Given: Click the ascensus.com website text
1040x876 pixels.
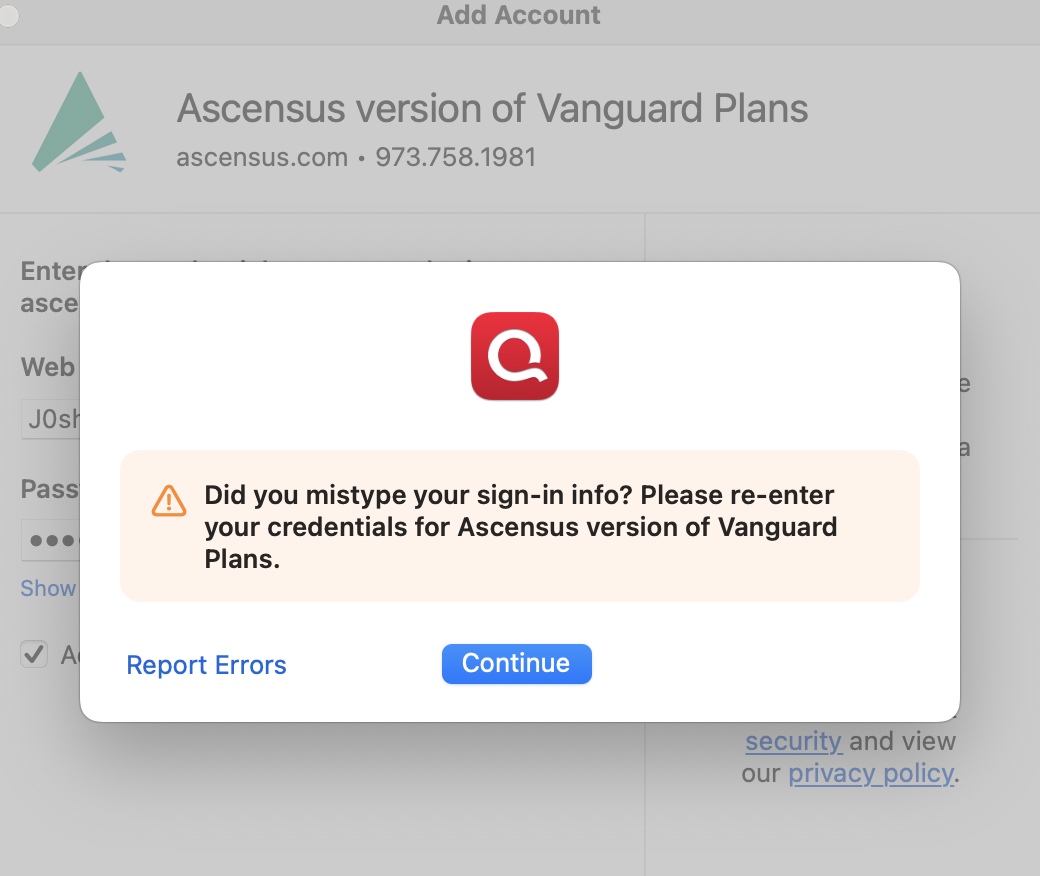Looking at the screenshot, I should [261, 157].
